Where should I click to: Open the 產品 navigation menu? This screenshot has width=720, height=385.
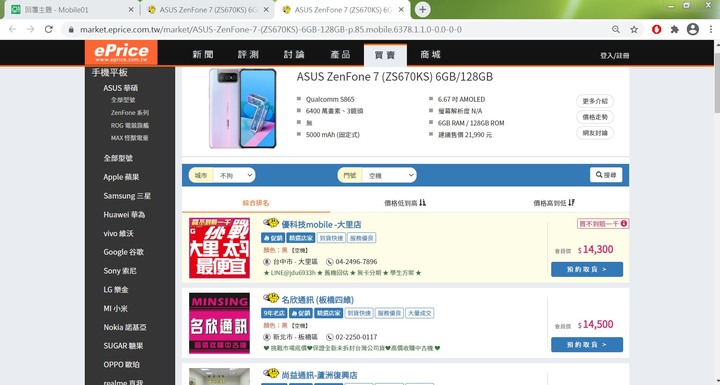(340, 55)
